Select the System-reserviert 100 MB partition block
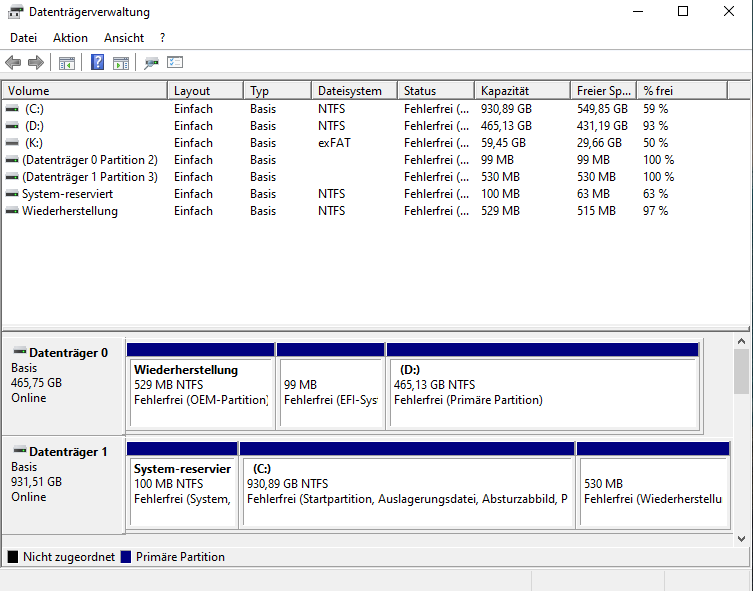Image resolution: width=753 pixels, height=591 pixels. pyautogui.click(x=182, y=485)
